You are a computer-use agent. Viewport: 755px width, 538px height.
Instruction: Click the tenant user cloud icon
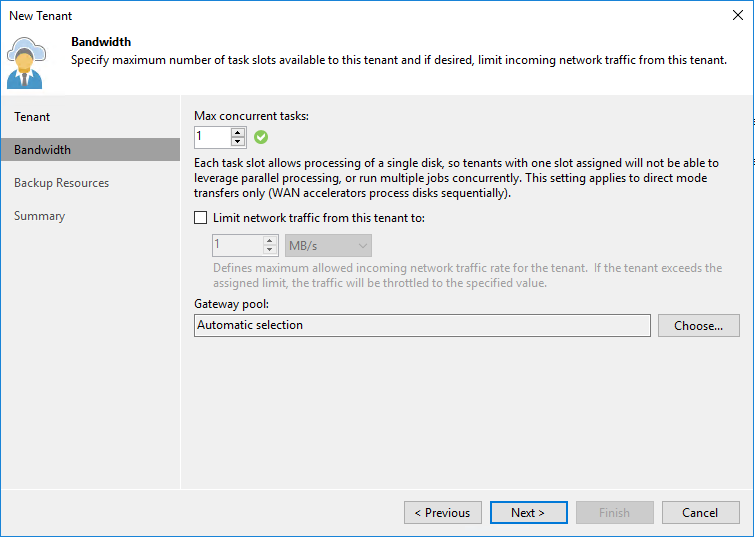click(x=26, y=63)
